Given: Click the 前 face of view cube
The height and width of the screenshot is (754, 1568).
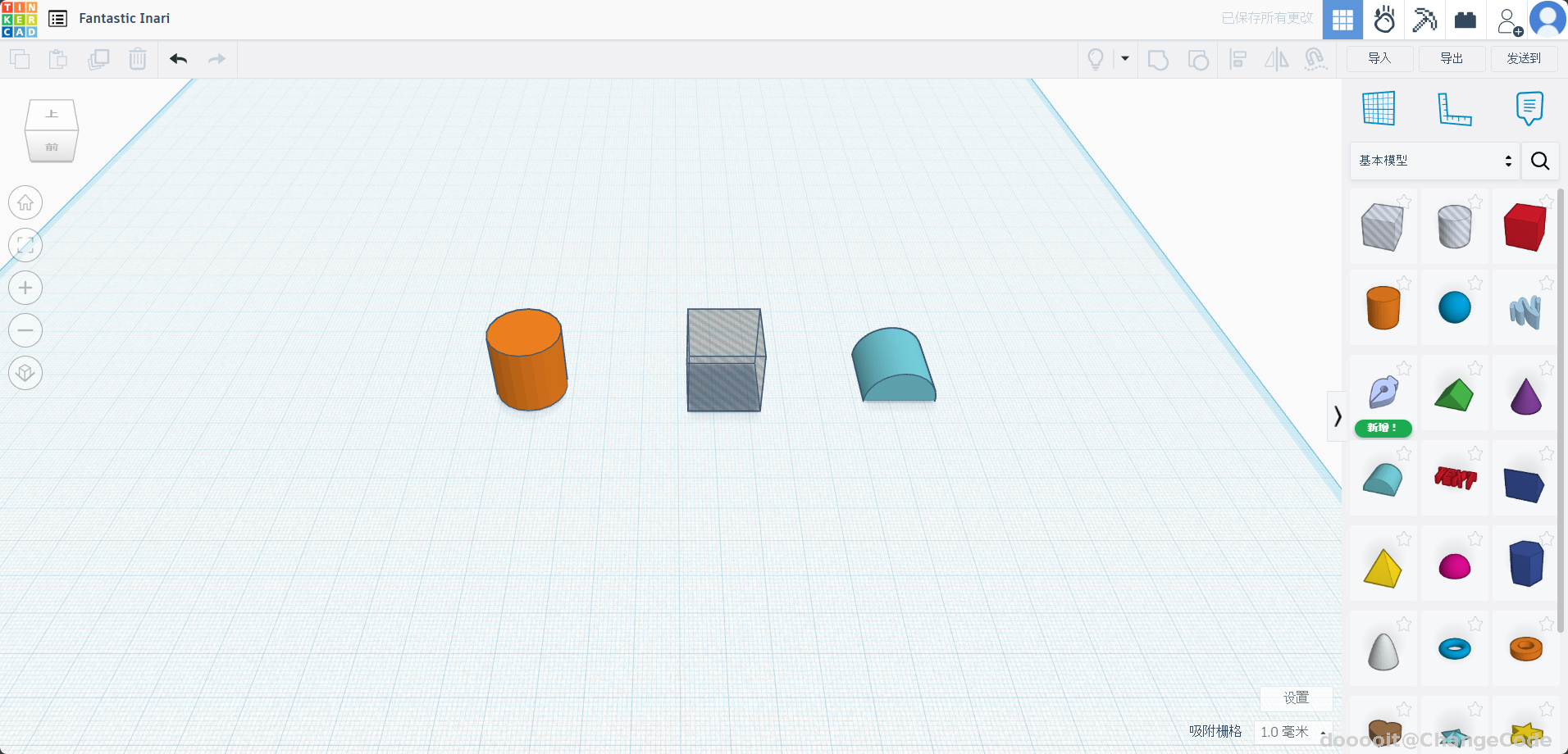Looking at the screenshot, I should pyautogui.click(x=52, y=147).
